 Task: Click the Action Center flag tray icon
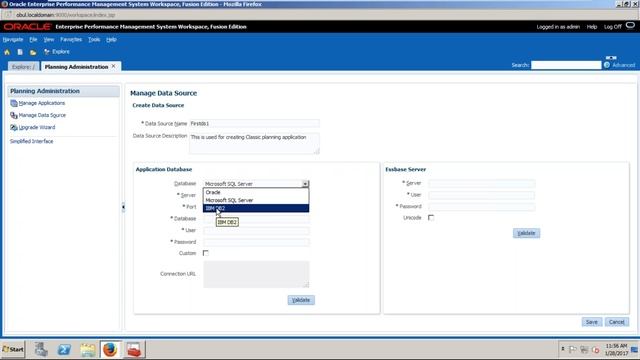point(573,350)
